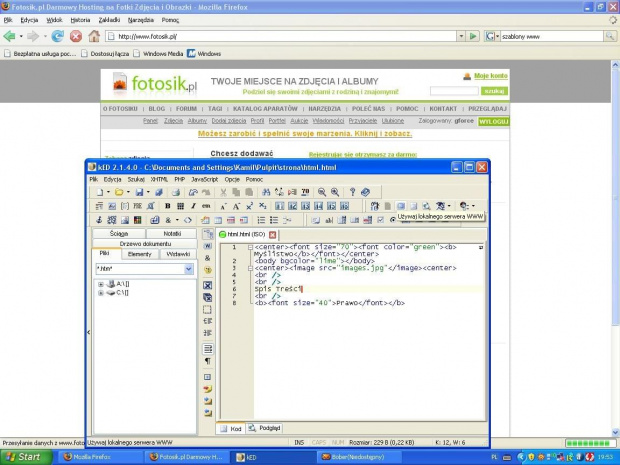Collapse code fold on line 3
Viewport: 620px width, 465px height.
click(x=250, y=268)
